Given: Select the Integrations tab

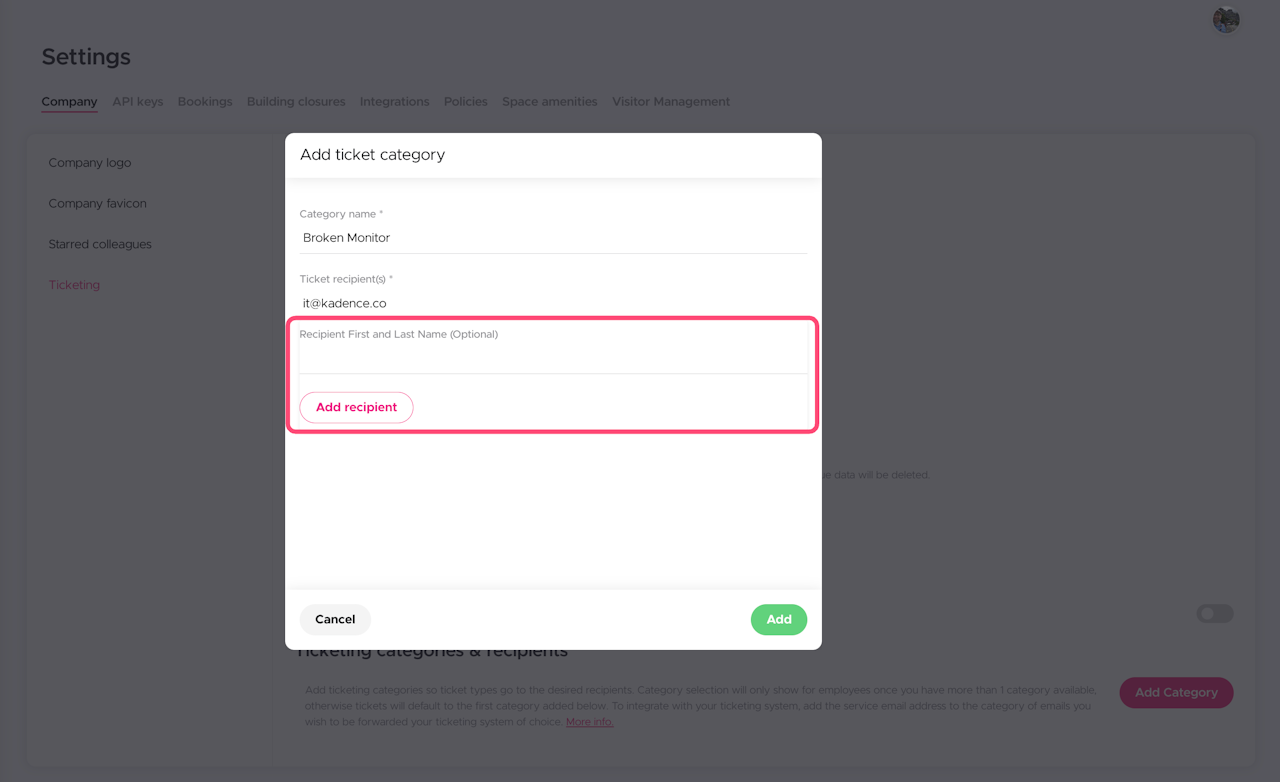Looking at the screenshot, I should [x=394, y=102].
